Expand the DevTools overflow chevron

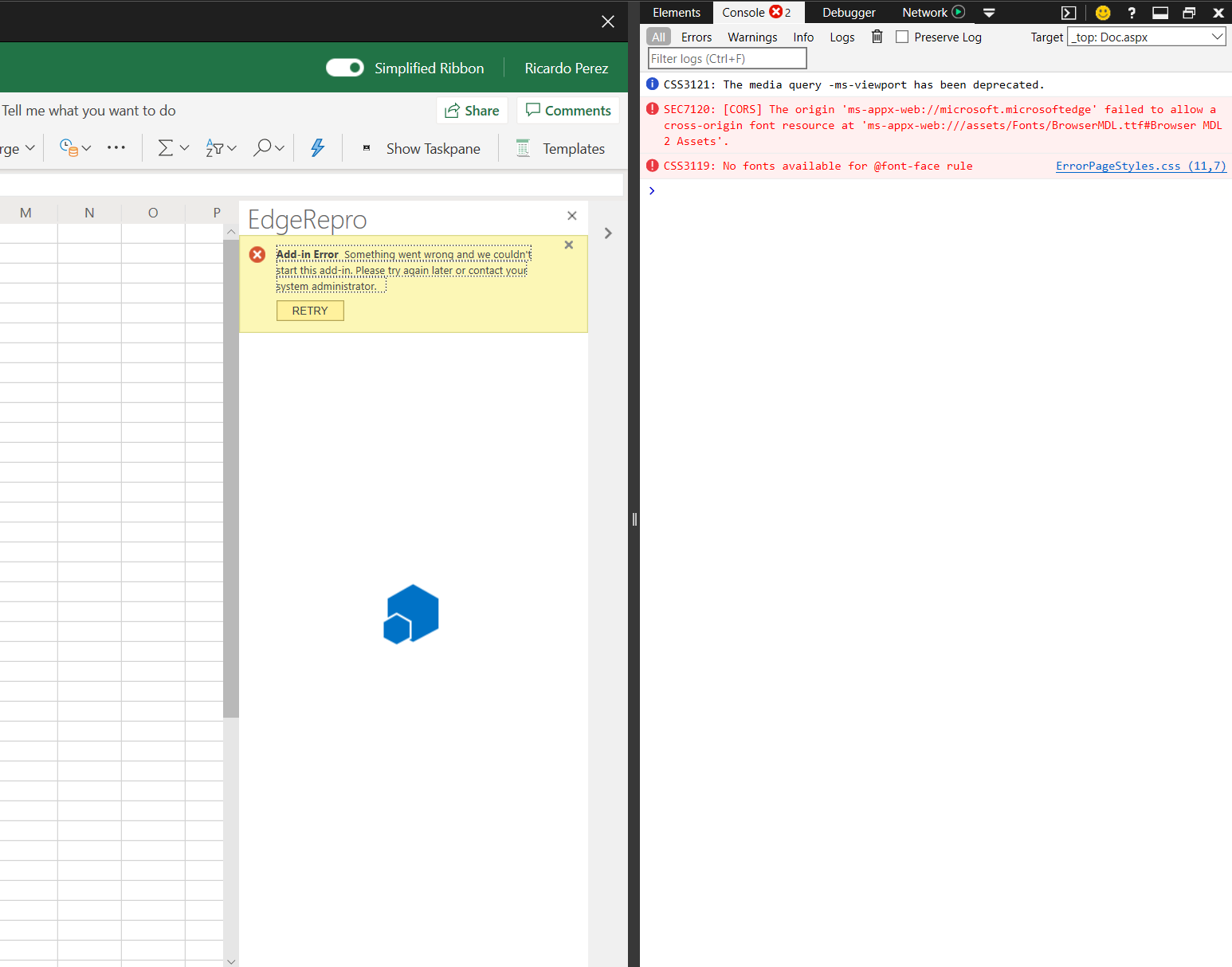point(988,13)
